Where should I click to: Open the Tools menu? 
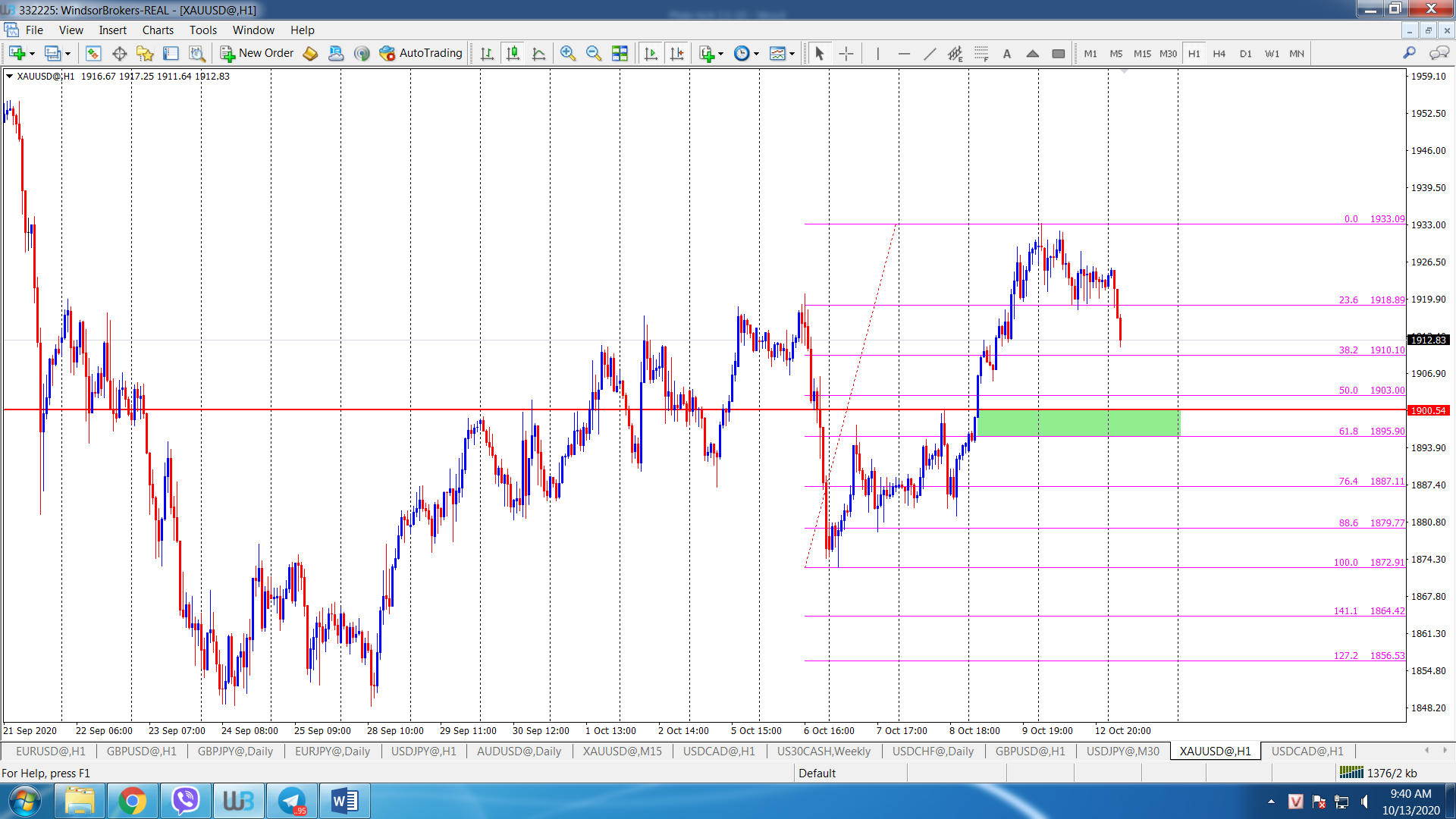[x=203, y=30]
